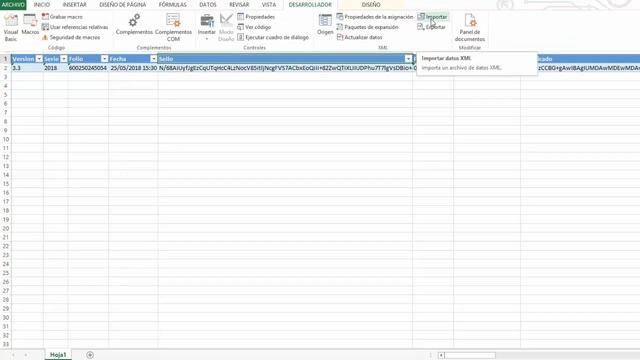
Task: Click horizontal scrollbar left arrow
Action: (441, 355)
